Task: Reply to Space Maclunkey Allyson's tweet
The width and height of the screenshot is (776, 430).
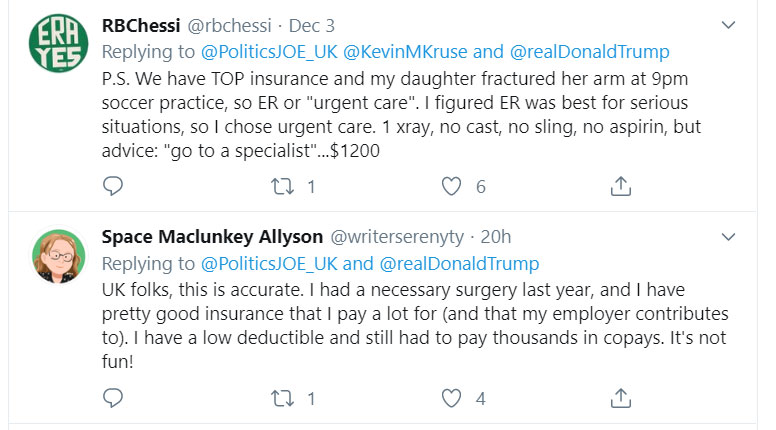Action: (113, 398)
